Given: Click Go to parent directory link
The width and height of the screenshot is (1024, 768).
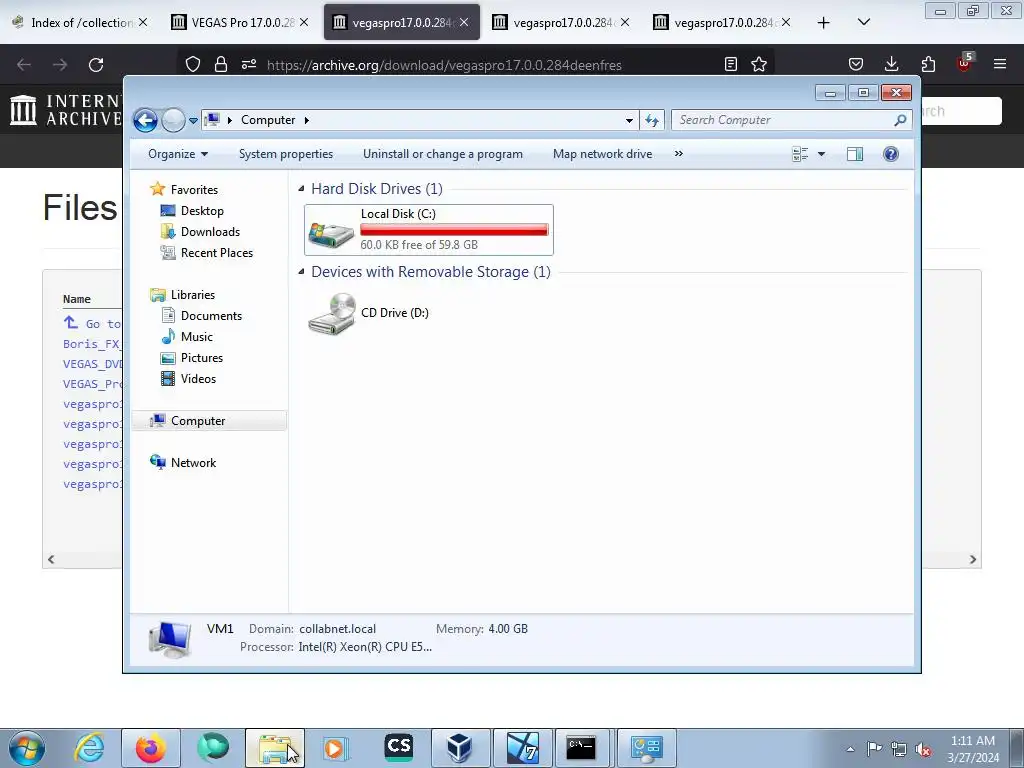Looking at the screenshot, I should coord(92,323).
